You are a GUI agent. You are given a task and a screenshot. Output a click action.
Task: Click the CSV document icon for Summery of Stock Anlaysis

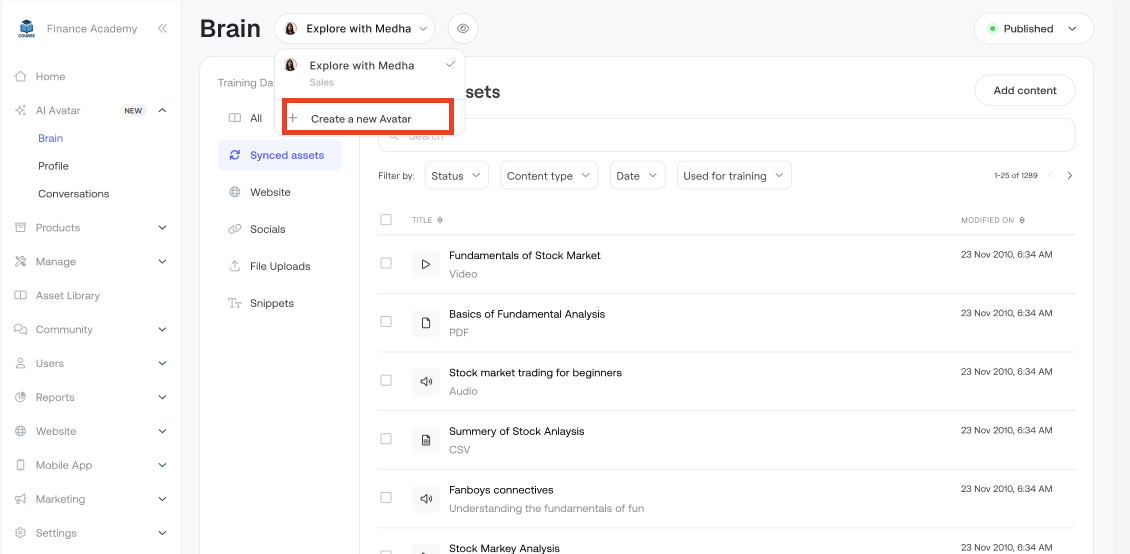[426, 440]
